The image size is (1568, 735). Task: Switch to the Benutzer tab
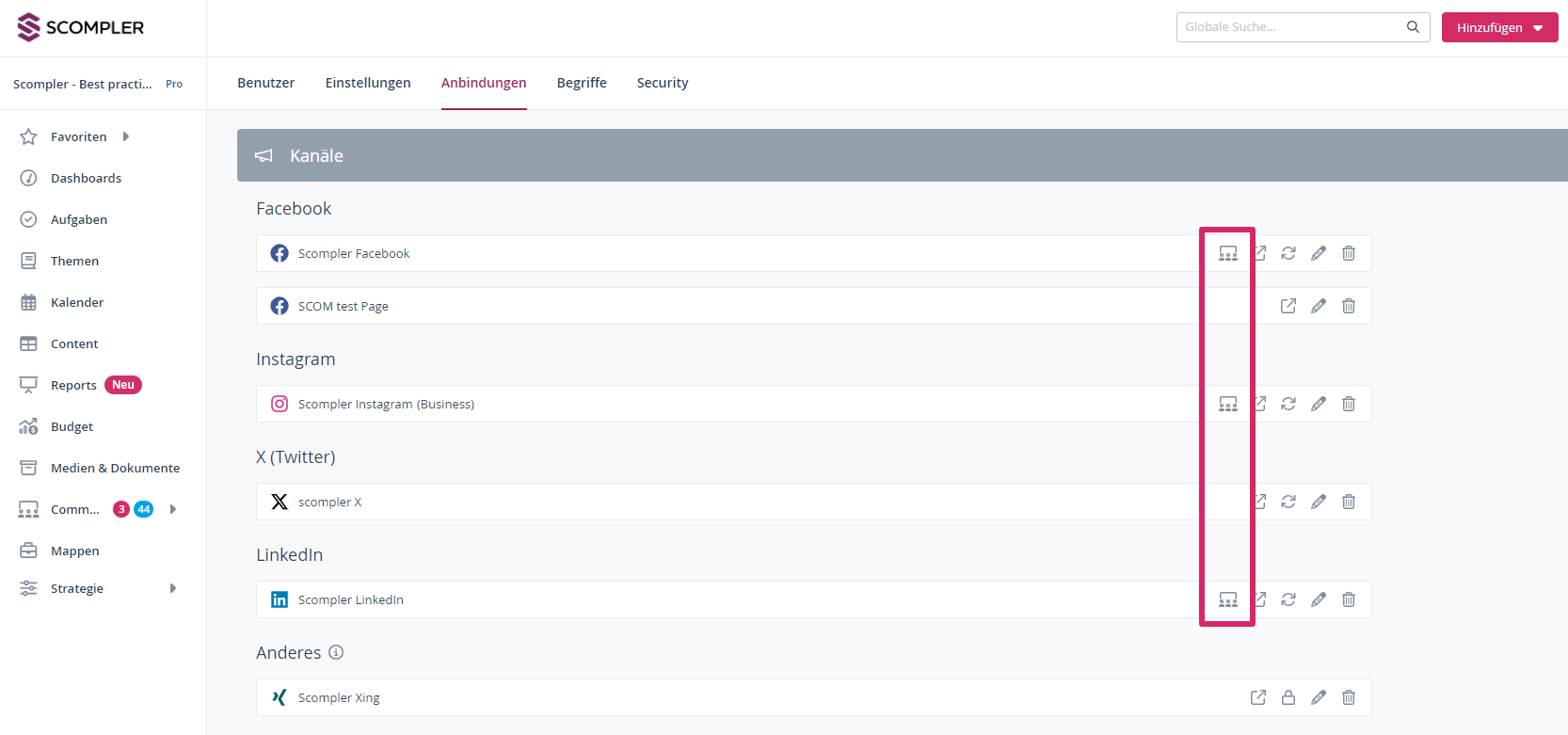click(x=265, y=83)
